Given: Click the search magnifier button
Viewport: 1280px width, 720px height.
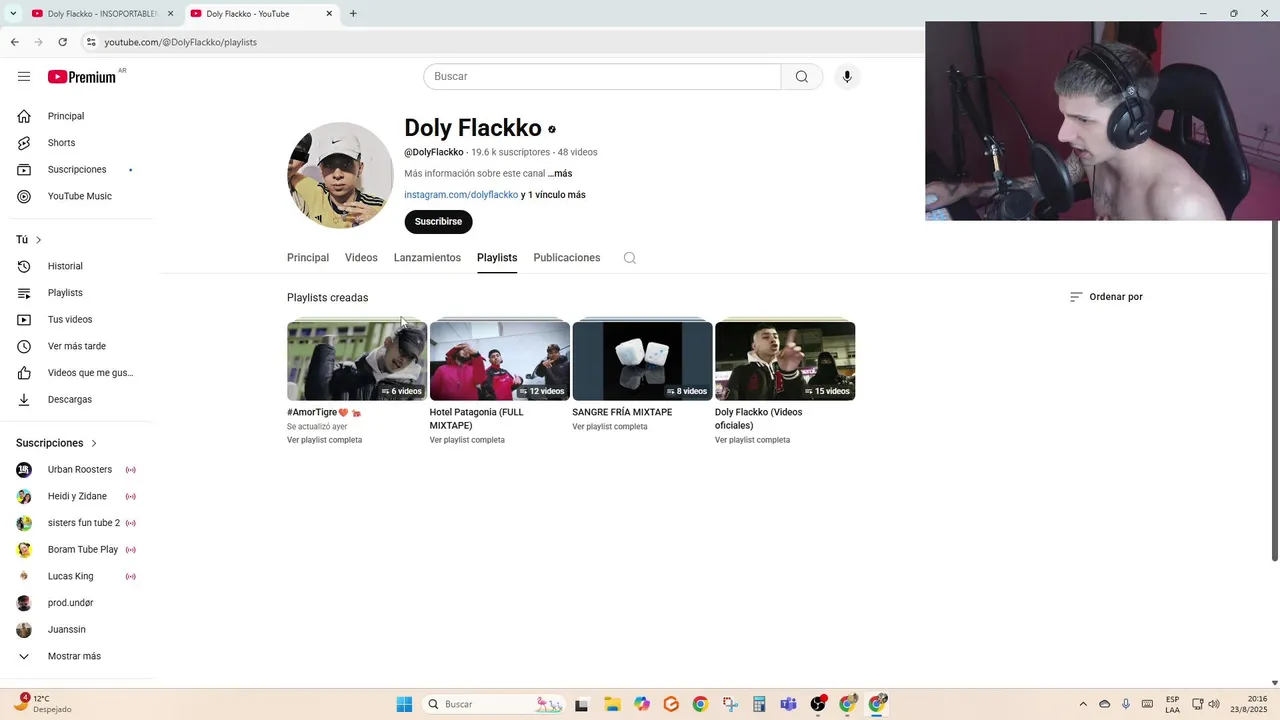Looking at the screenshot, I should [x=802, y=77].
